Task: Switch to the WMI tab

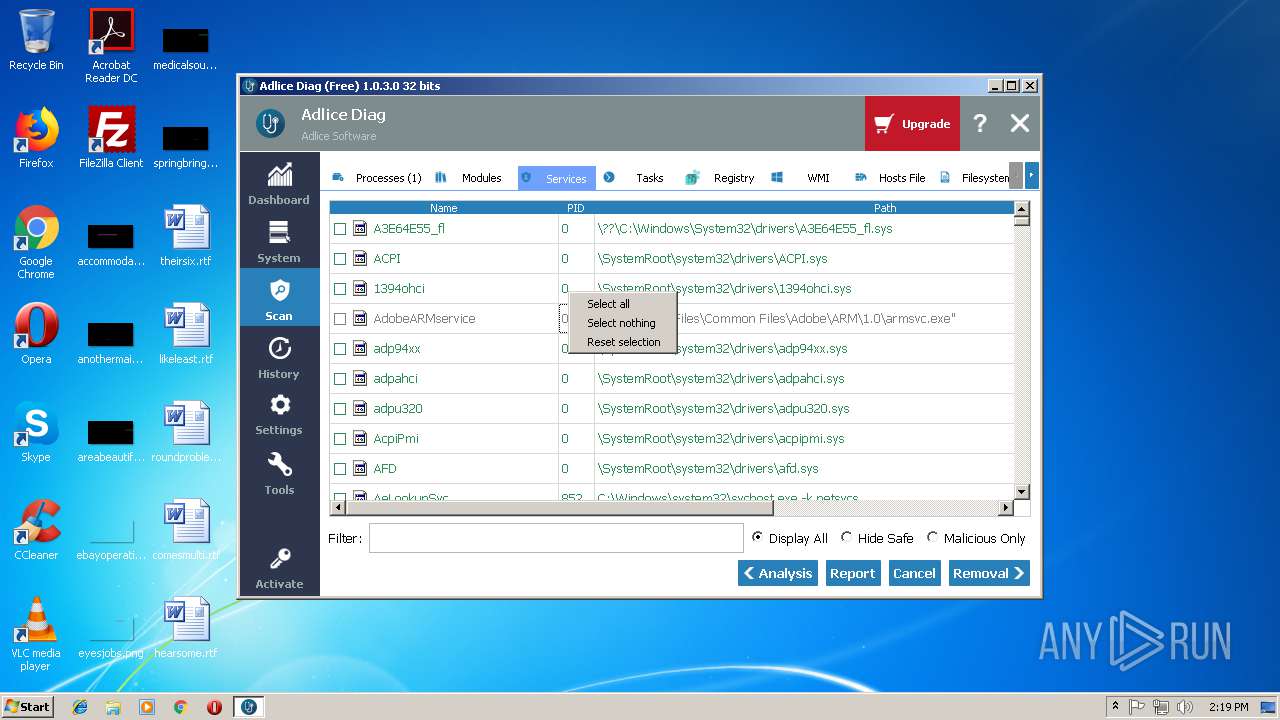Action: (x=802, y=178)
